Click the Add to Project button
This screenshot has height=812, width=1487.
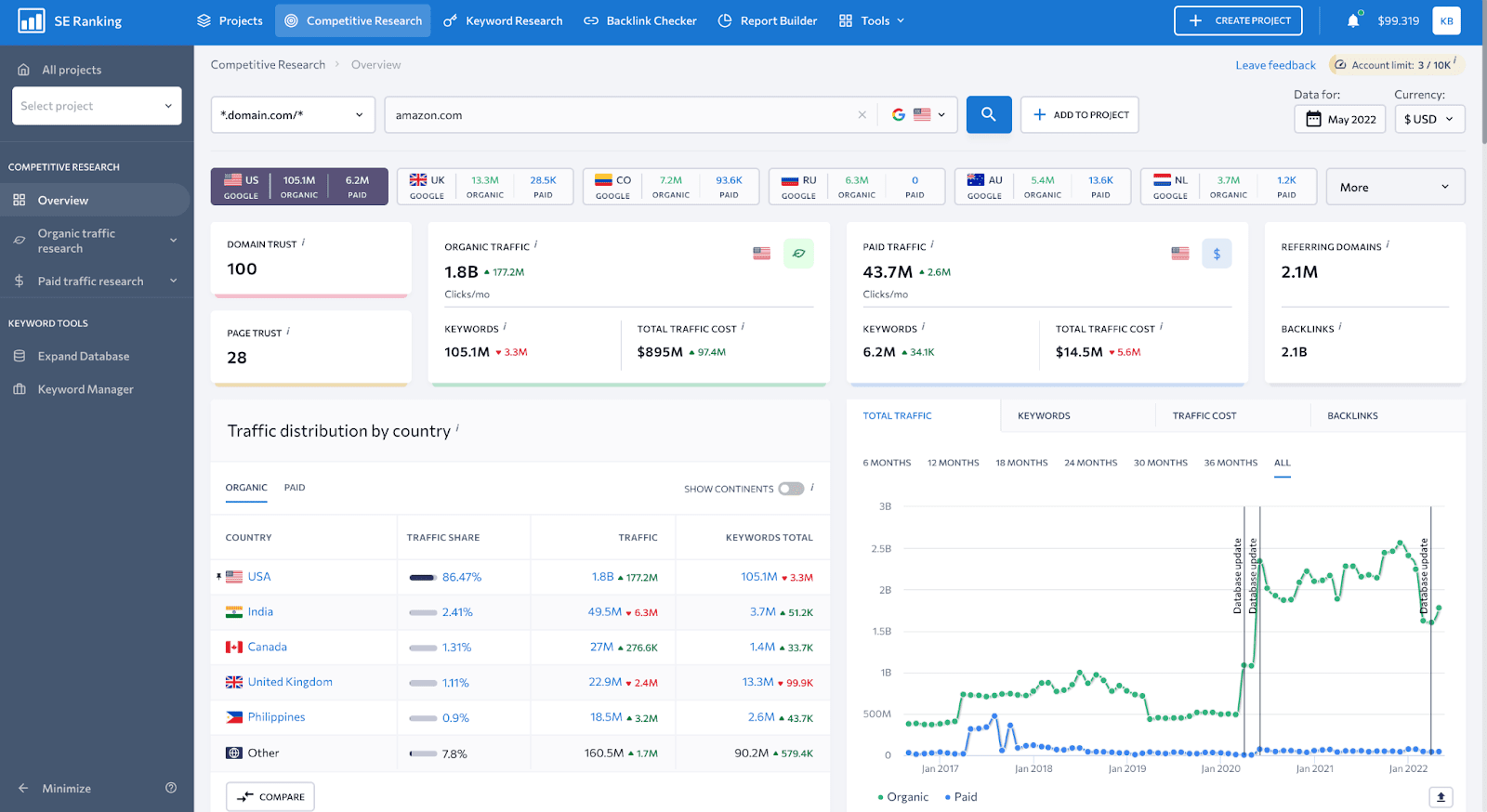pos(1080,114)
